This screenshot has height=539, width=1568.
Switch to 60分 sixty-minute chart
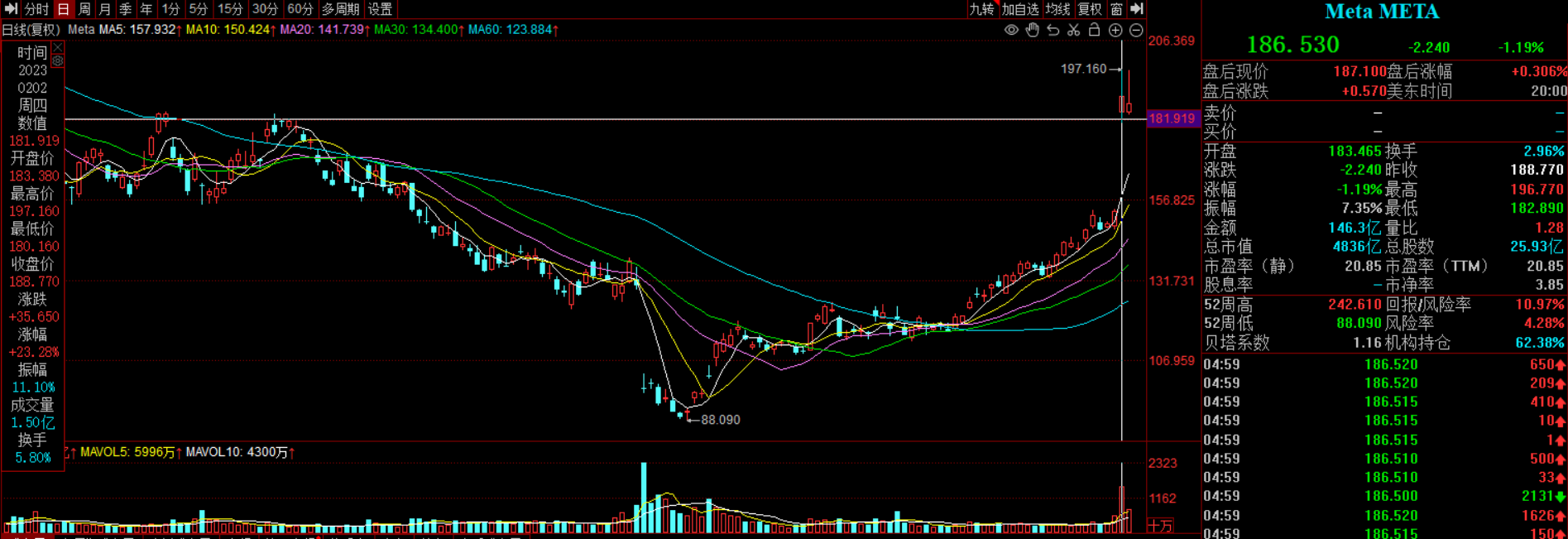300,9
